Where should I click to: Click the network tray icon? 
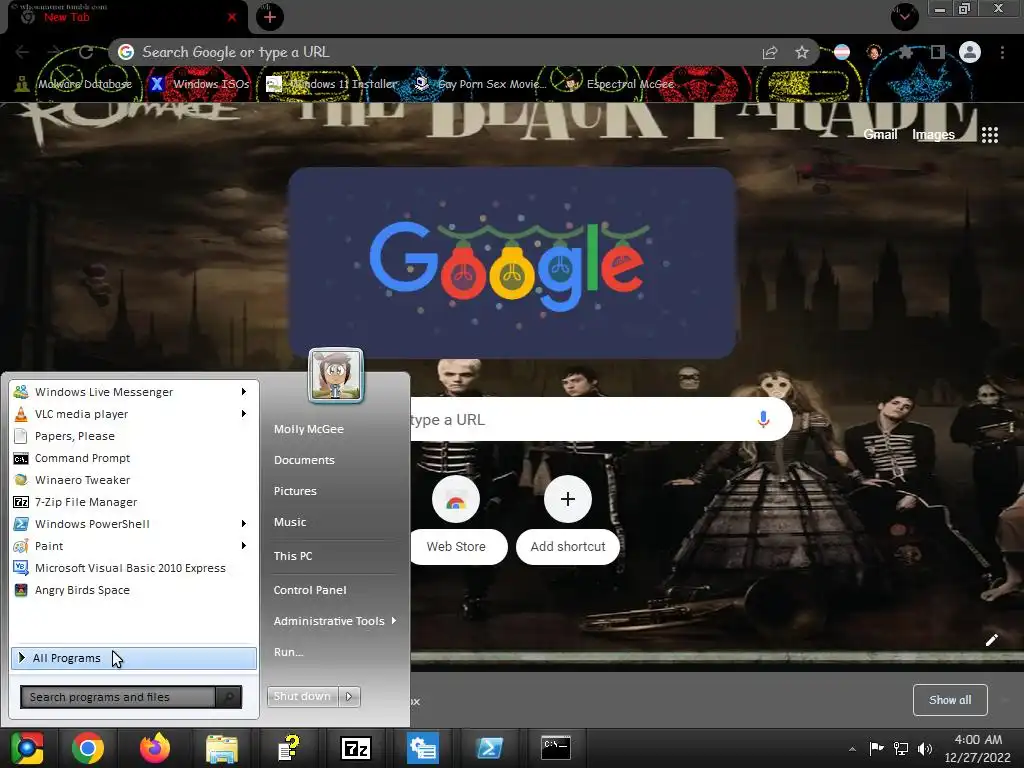(901, 748)
